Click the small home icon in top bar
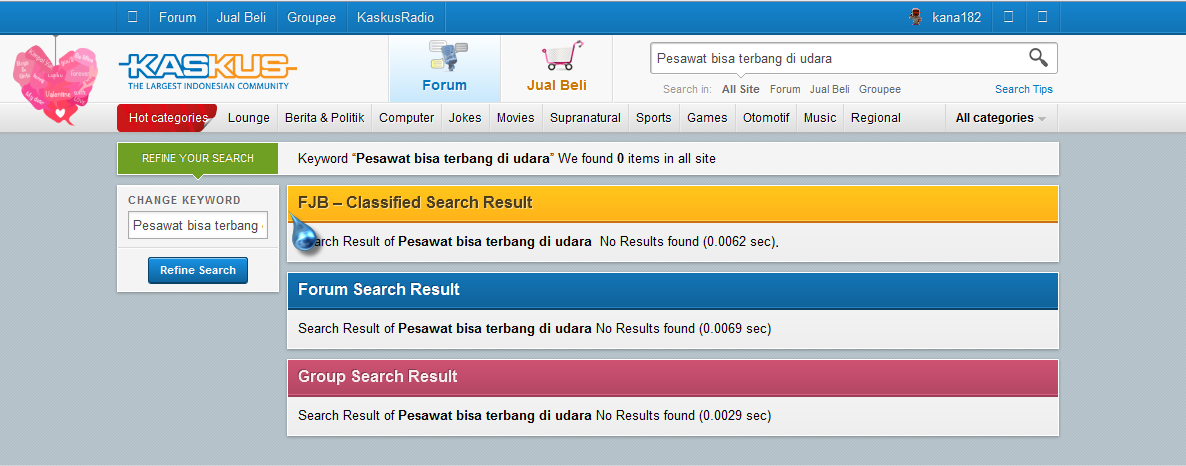 pos(132,17)
